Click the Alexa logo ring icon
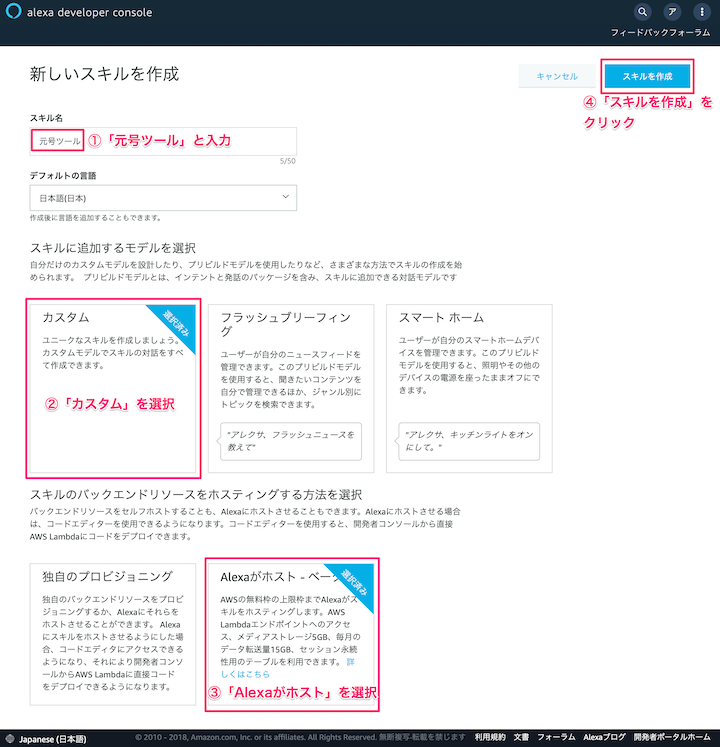Viewport: 720px width, 747px height. 13,11
